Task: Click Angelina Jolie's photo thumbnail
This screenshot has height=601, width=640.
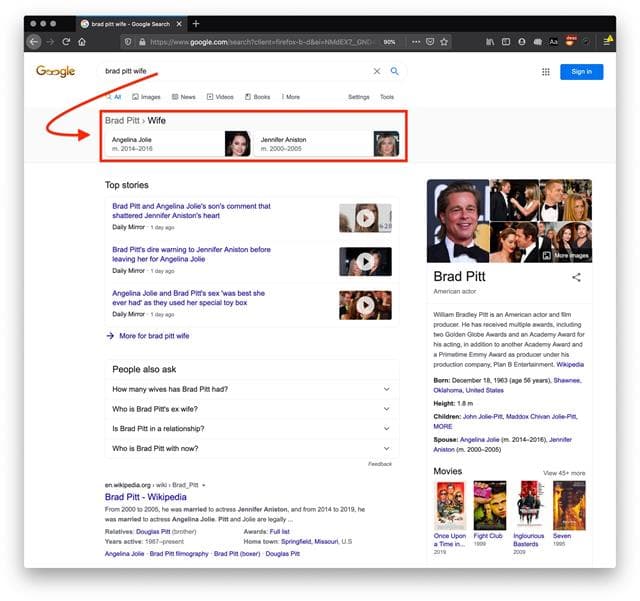Action: pos(238,143)
